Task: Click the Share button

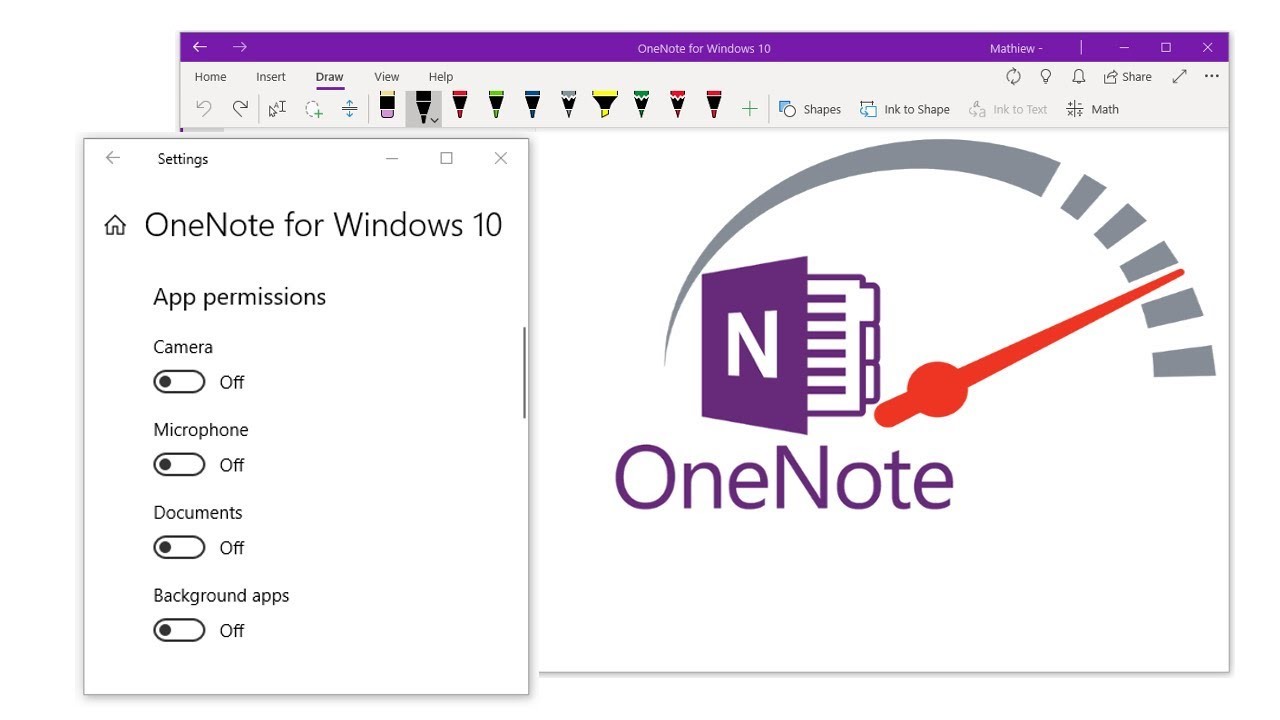Action: coord(1127,76)
